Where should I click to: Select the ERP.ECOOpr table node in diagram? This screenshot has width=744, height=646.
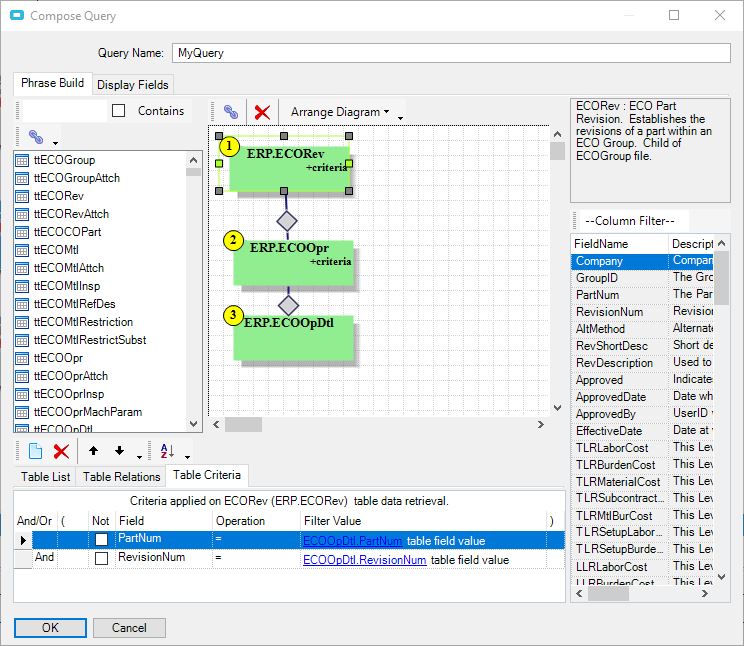pos(294,262)
